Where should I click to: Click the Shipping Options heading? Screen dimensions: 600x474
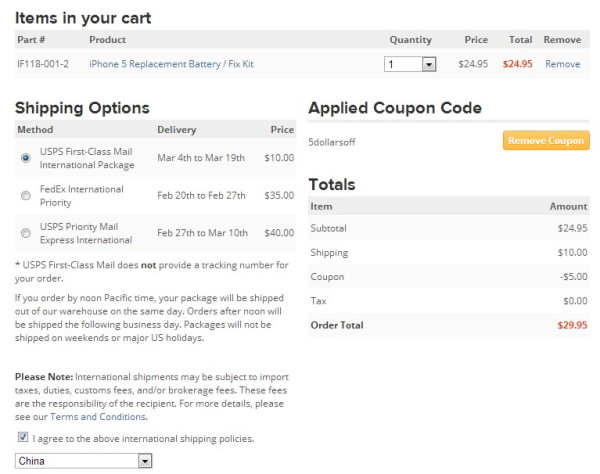82,108
